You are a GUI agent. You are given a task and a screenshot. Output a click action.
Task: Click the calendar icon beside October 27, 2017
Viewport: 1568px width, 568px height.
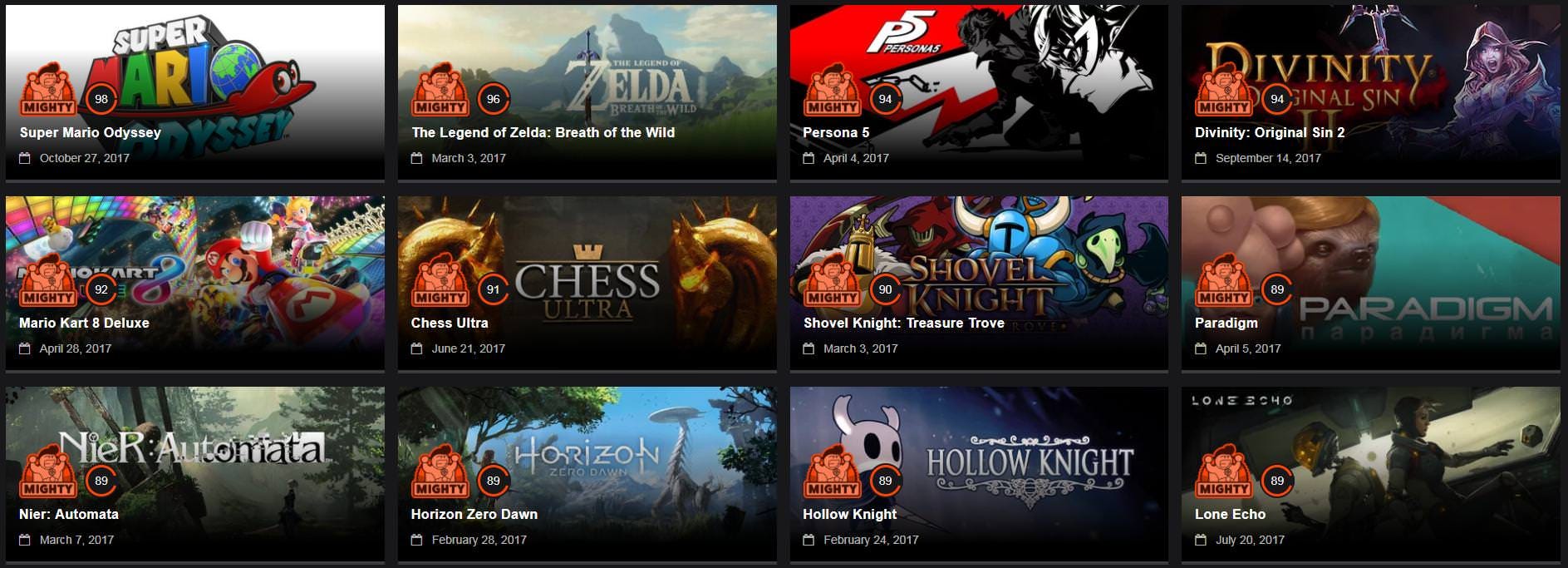(x=25, y=158)
